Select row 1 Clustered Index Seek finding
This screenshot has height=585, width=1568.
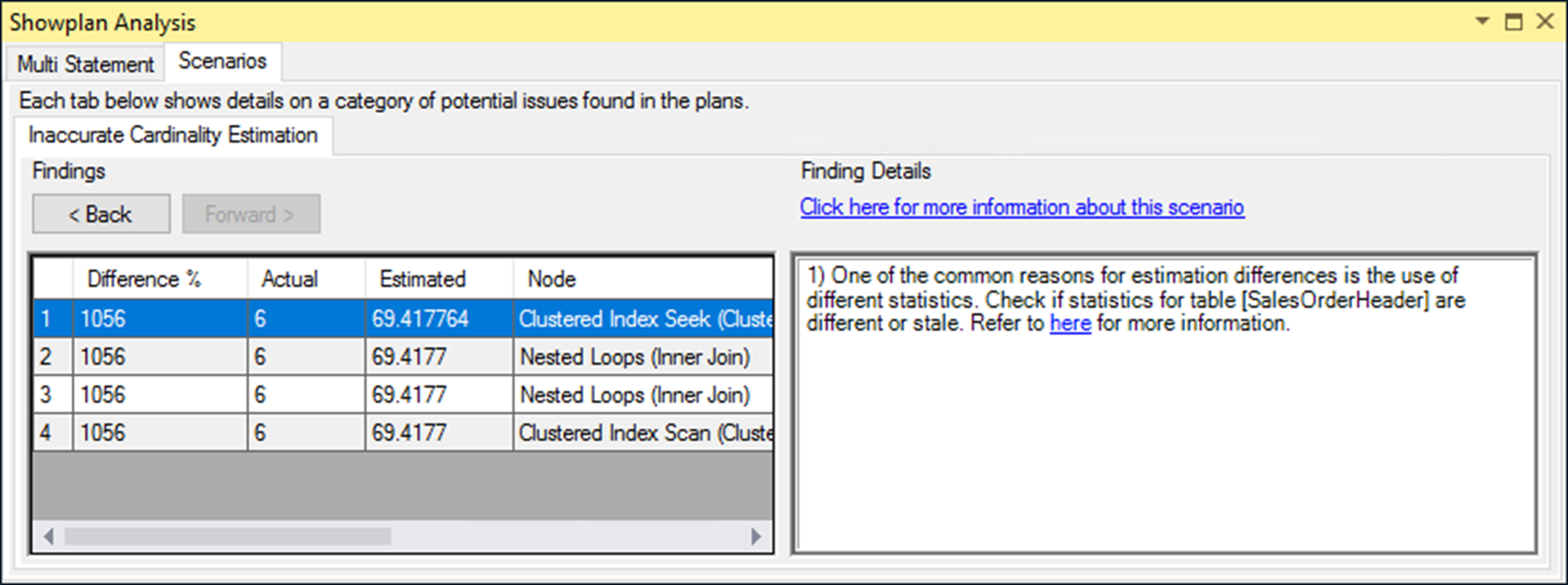tap(403, 318)
